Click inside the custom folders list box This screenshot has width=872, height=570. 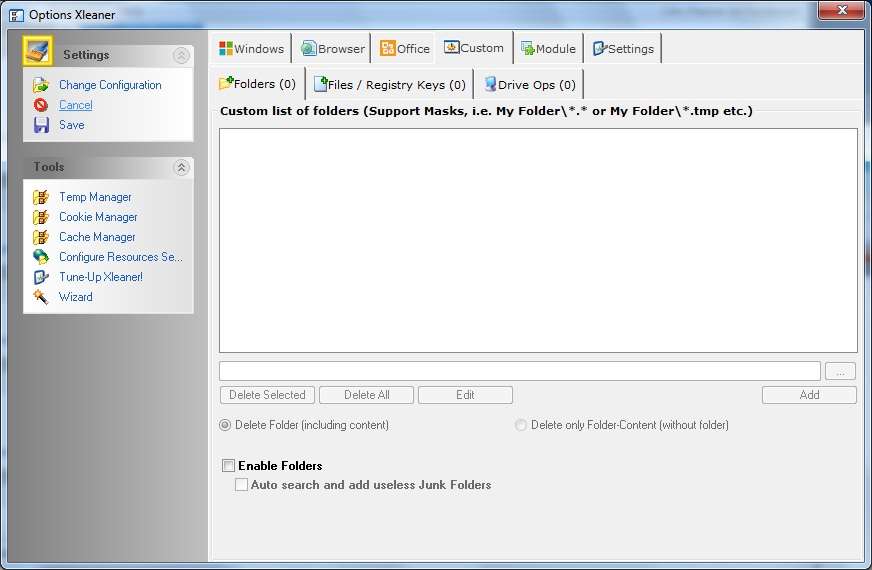(x=538, y=240)
